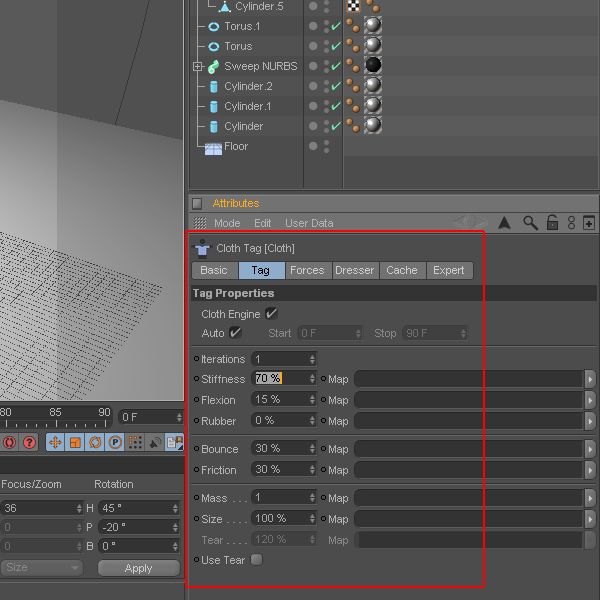Click the current frame '0 F' field
The width and height of the screenshot is (600, 600).
point(151,417)
